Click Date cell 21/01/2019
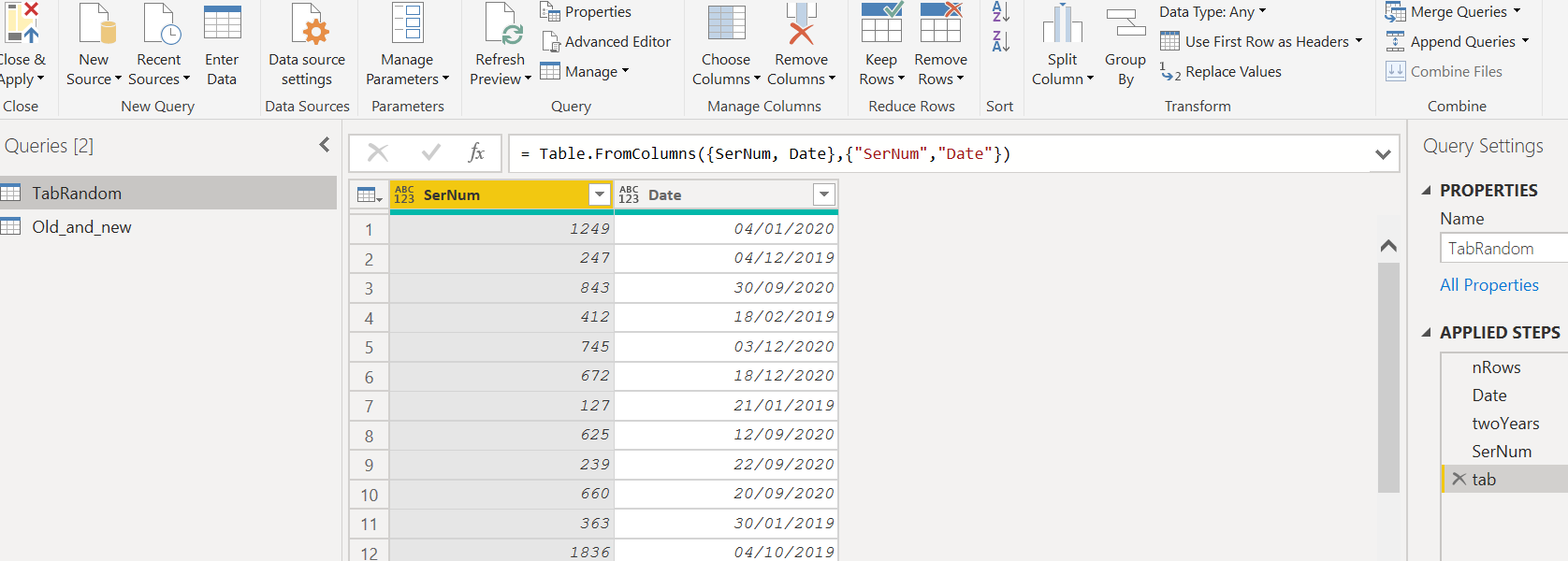The image size is (1568, 561). click(x=726, y=406)
